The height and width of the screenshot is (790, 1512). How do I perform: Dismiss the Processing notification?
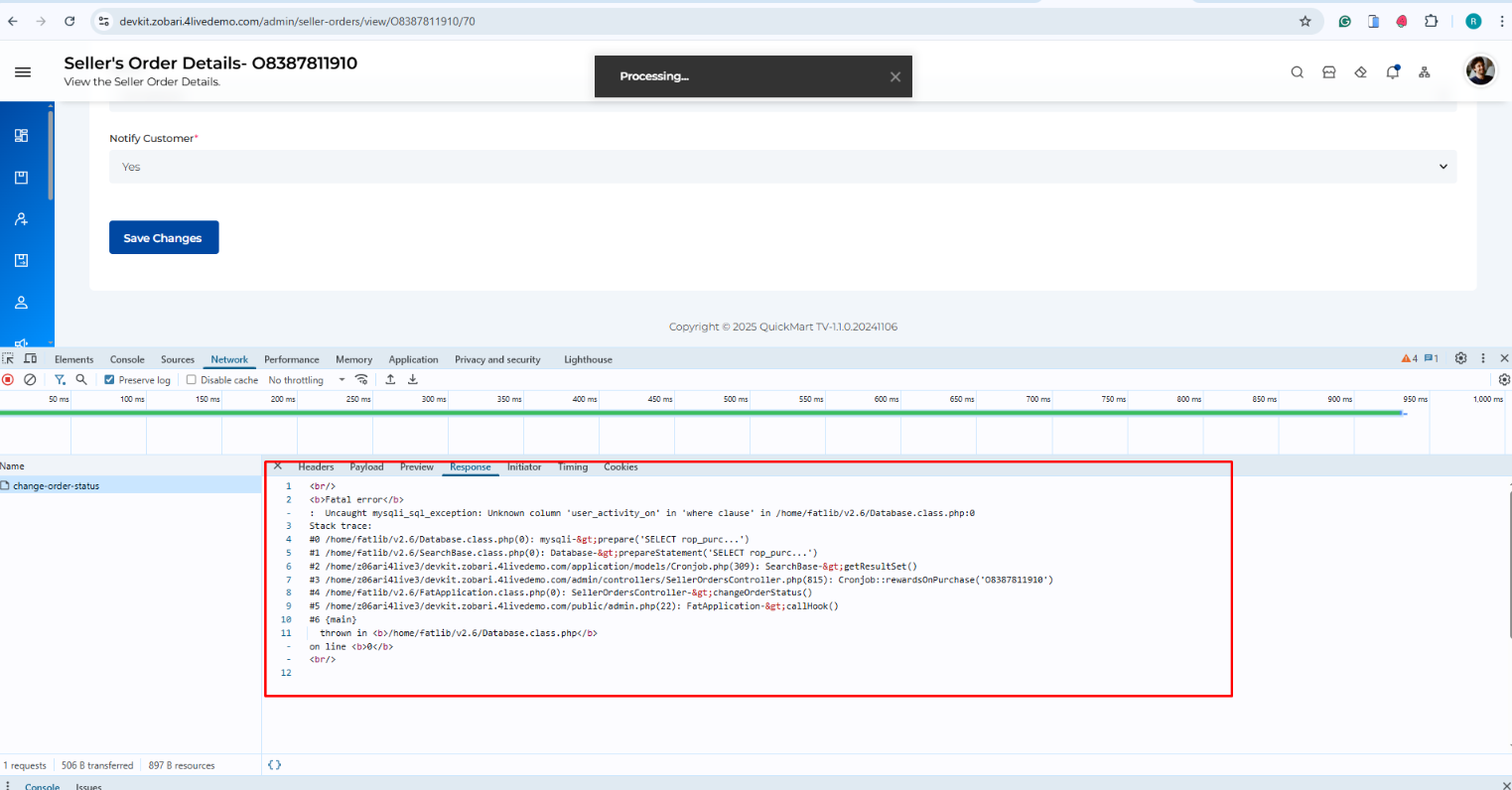coord(894,76)
